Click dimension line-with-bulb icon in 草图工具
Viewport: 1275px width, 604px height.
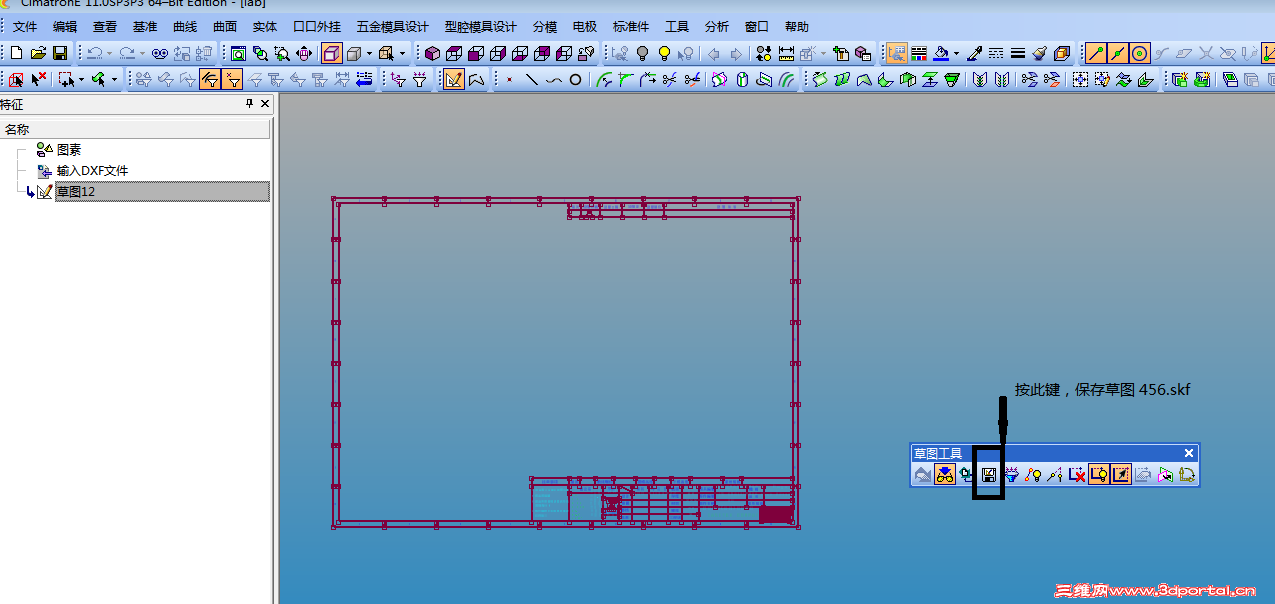[1033, 475]
